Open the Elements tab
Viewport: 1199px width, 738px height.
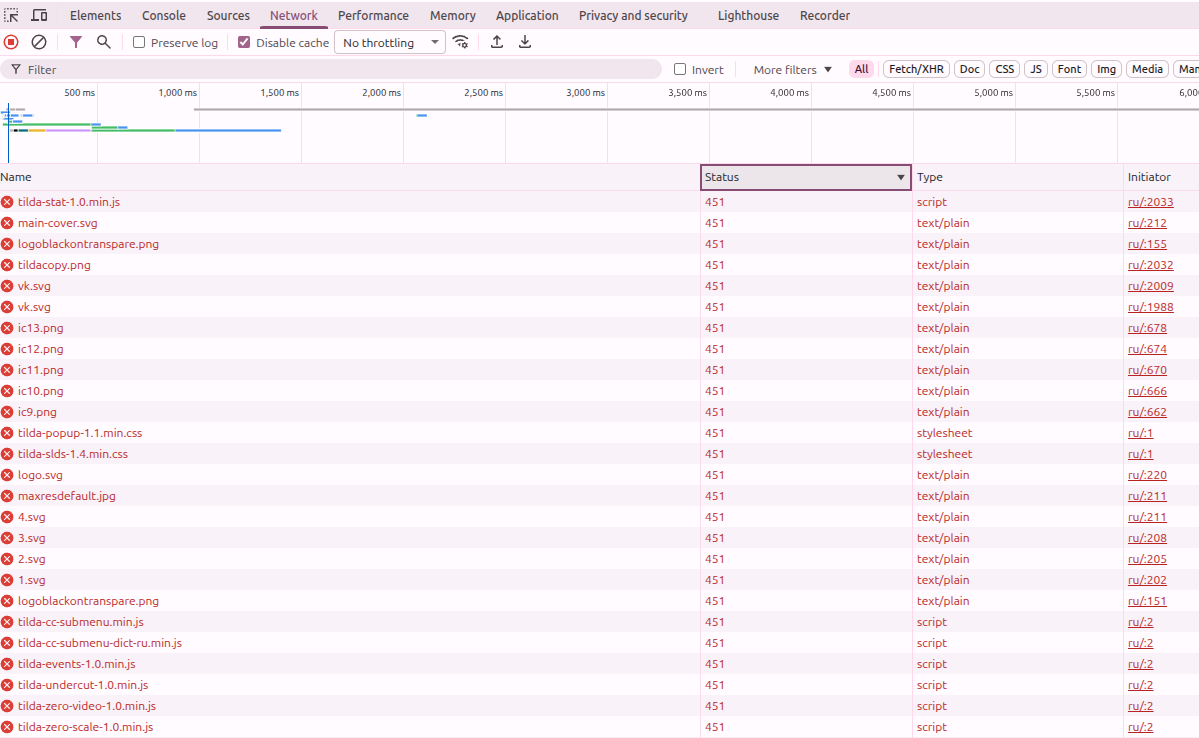pos(96,15)
